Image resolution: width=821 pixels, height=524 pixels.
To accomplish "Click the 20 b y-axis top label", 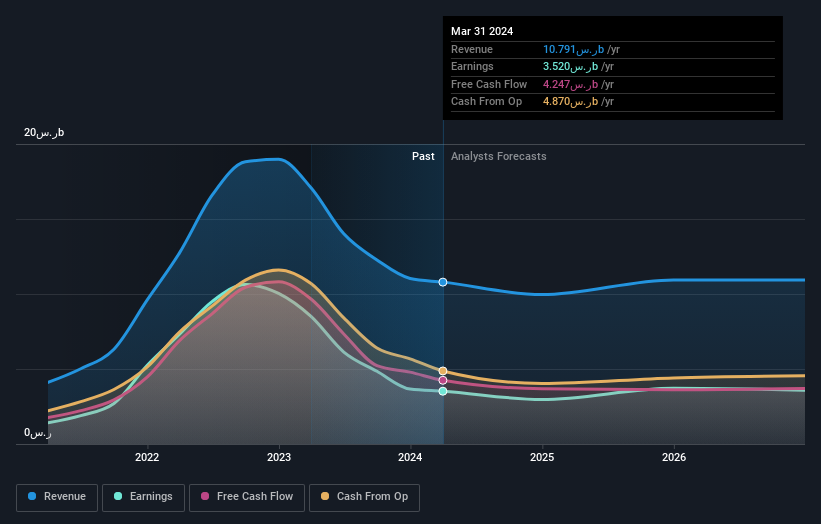I will 44,132.
